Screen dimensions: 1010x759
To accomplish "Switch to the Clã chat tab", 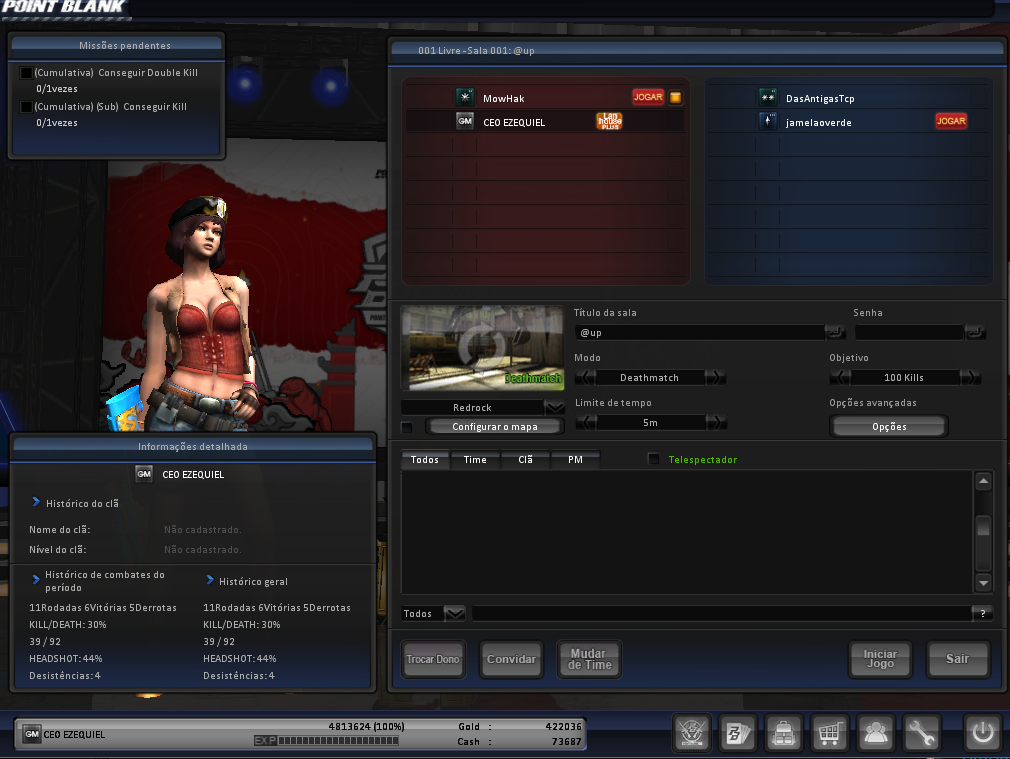I will [525, 460].
